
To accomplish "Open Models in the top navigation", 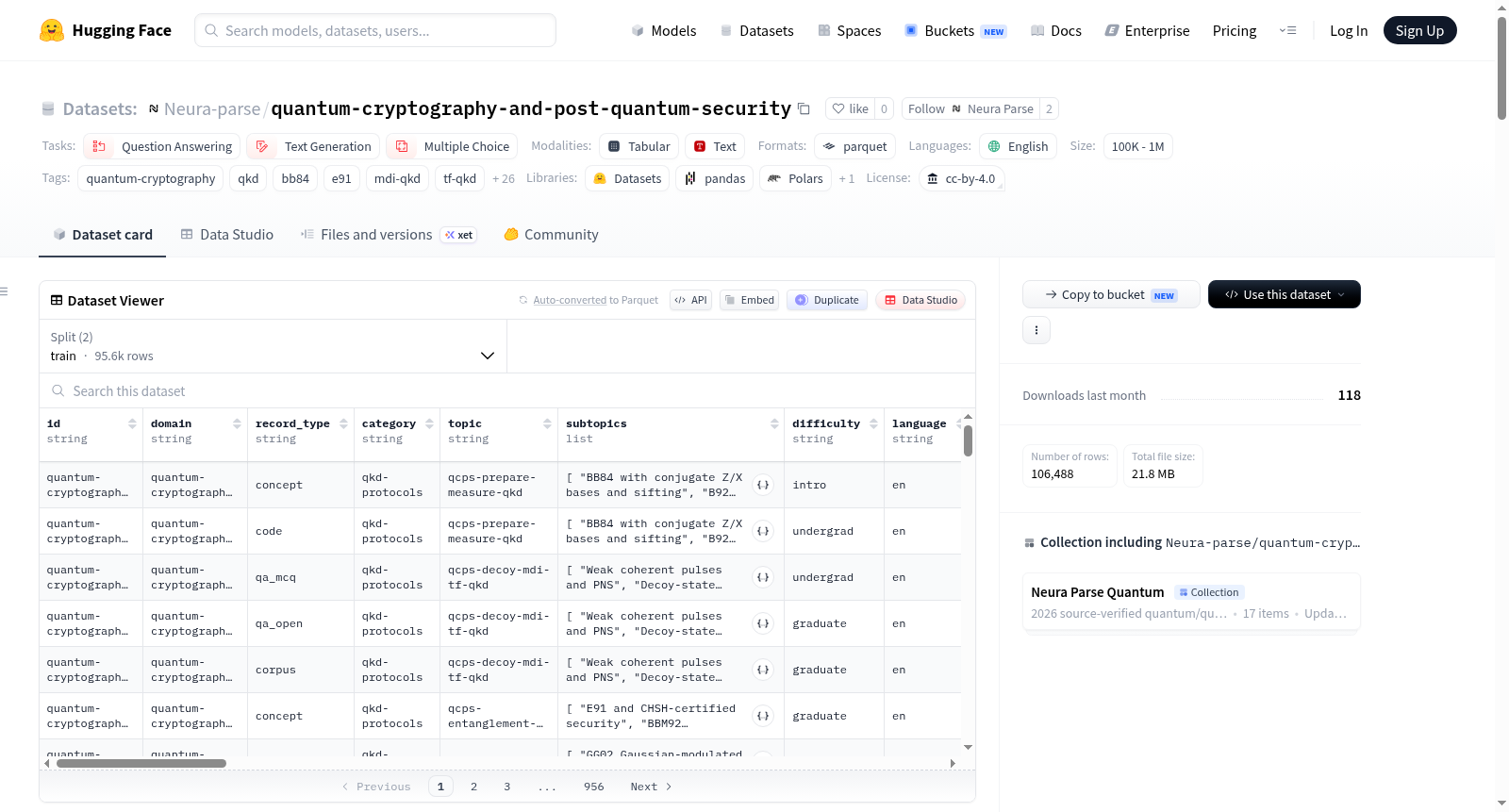I will pos(663,30).
